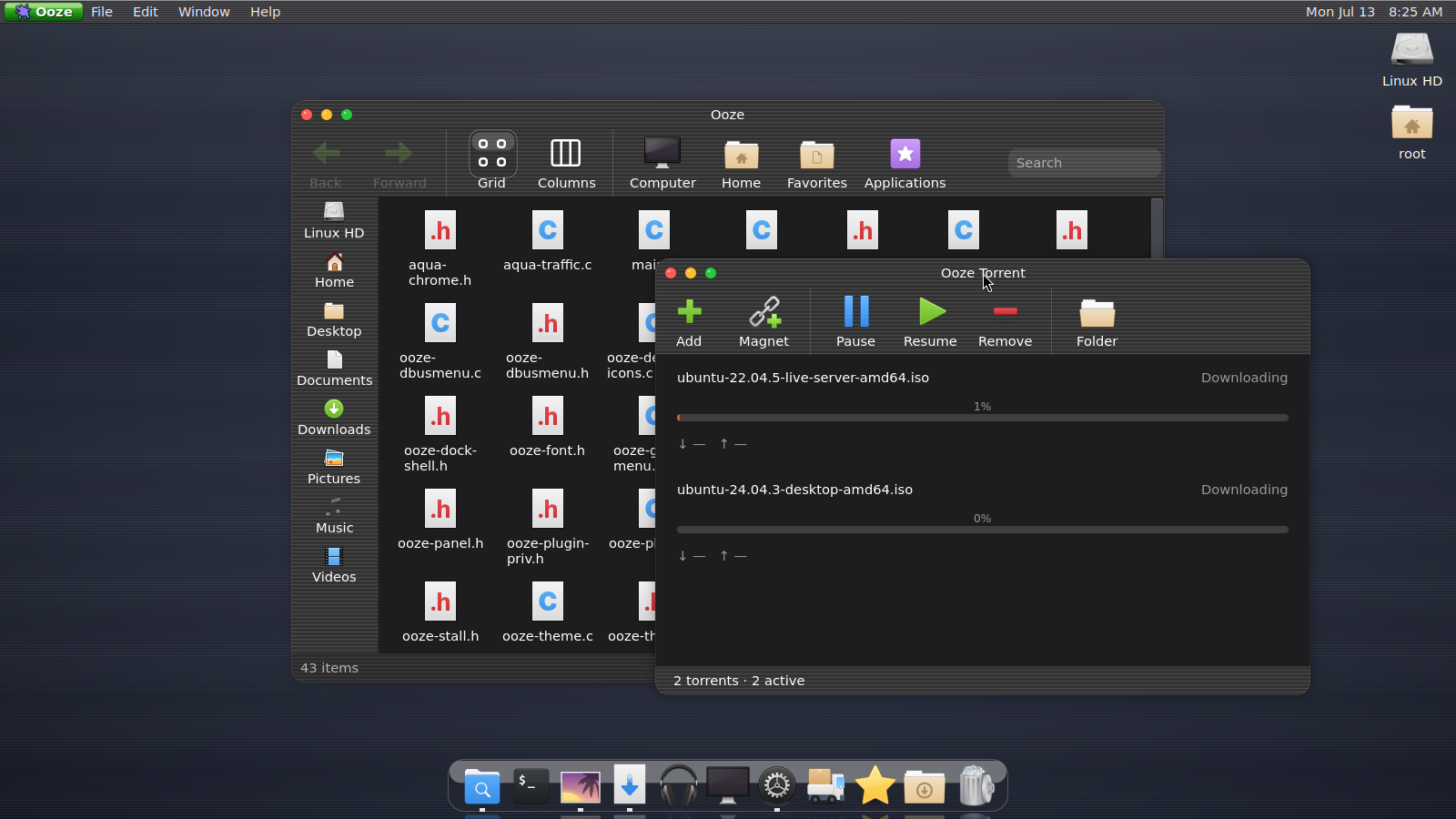Open the File menu
This screenshot has height=819, width=1456.
point(102,12)
